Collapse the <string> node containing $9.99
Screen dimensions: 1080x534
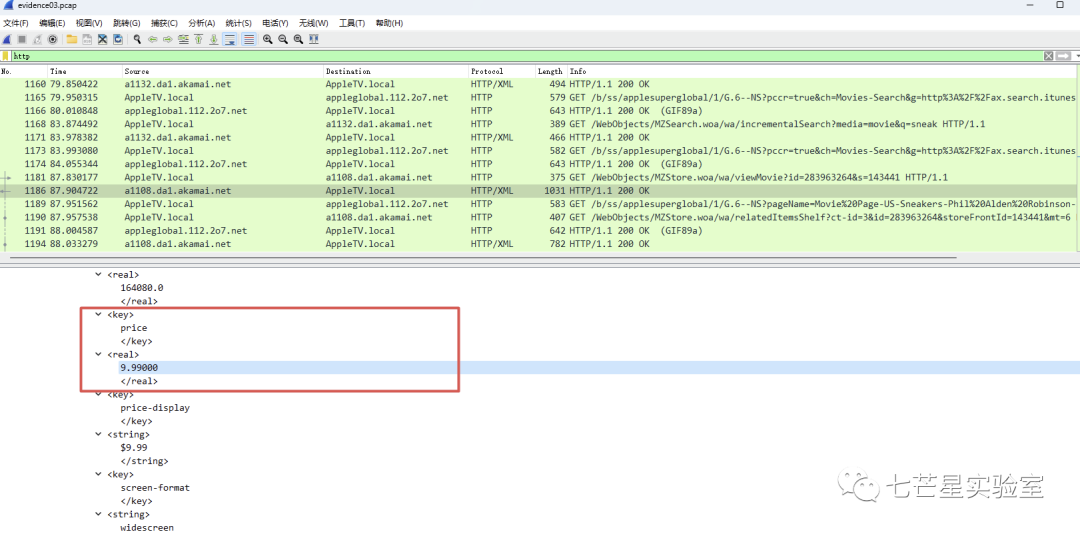[x=98, y=435]
